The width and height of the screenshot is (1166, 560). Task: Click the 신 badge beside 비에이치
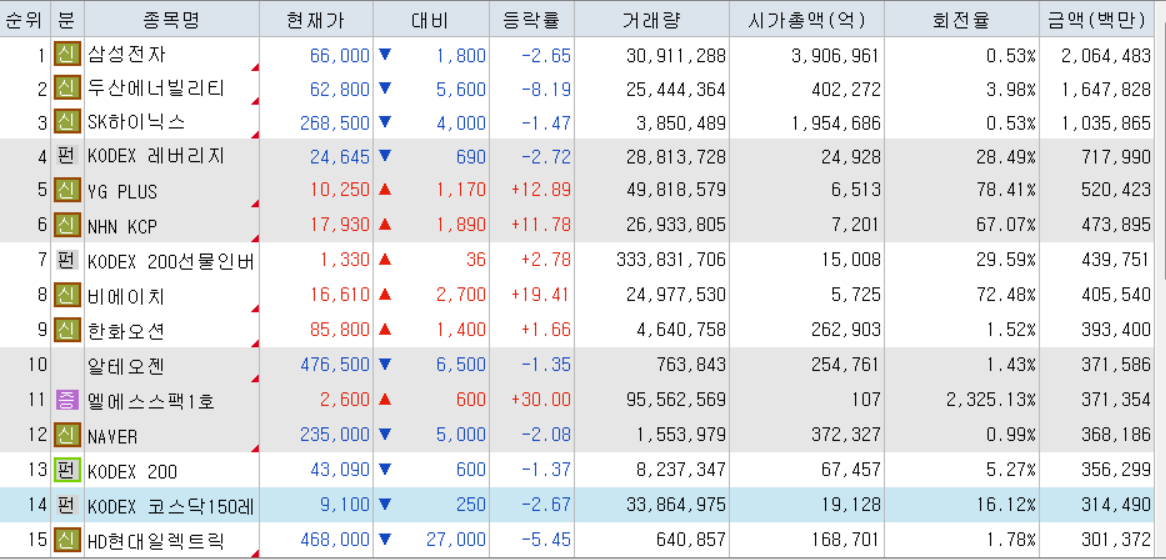pos(67,296)
